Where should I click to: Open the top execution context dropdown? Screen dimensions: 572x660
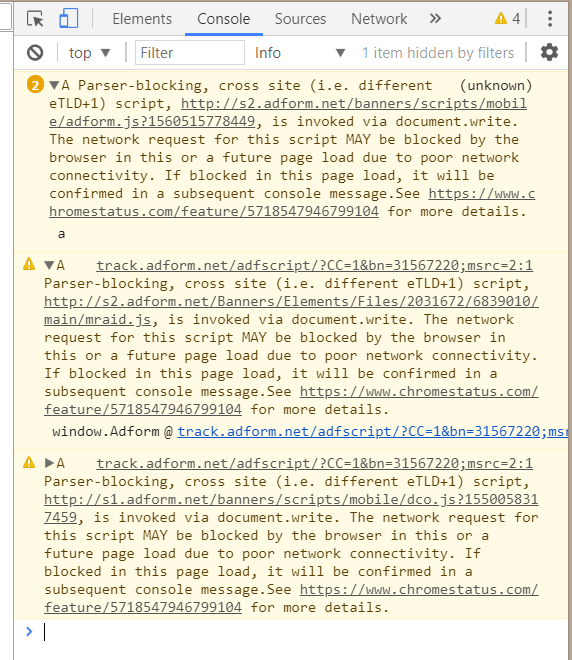pyautogui.click(x=90, y=53)
